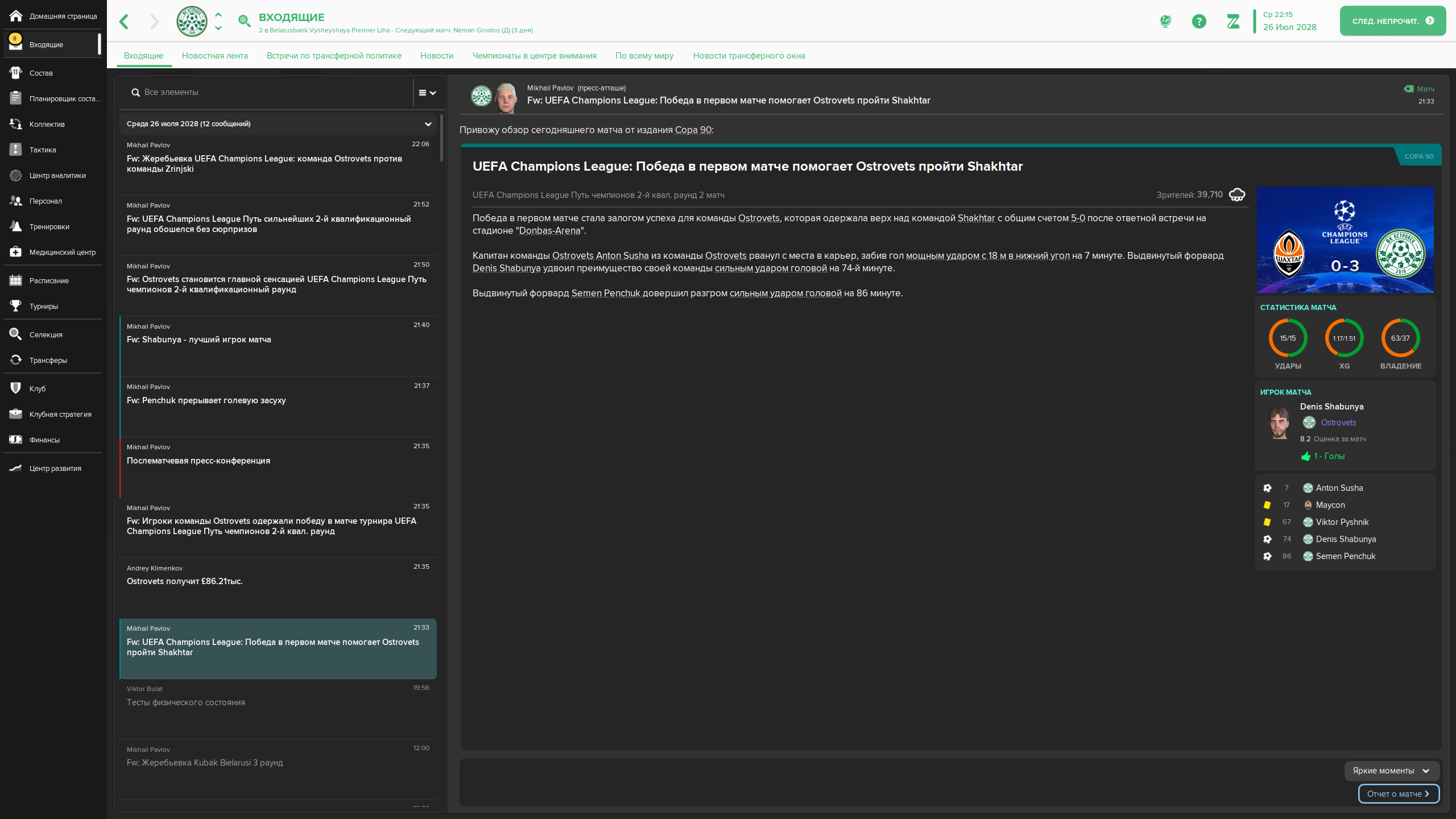Open the Scouting (Селекция) icon
The width and height of the screenshot is (1456, 819).
pos(16,334)
